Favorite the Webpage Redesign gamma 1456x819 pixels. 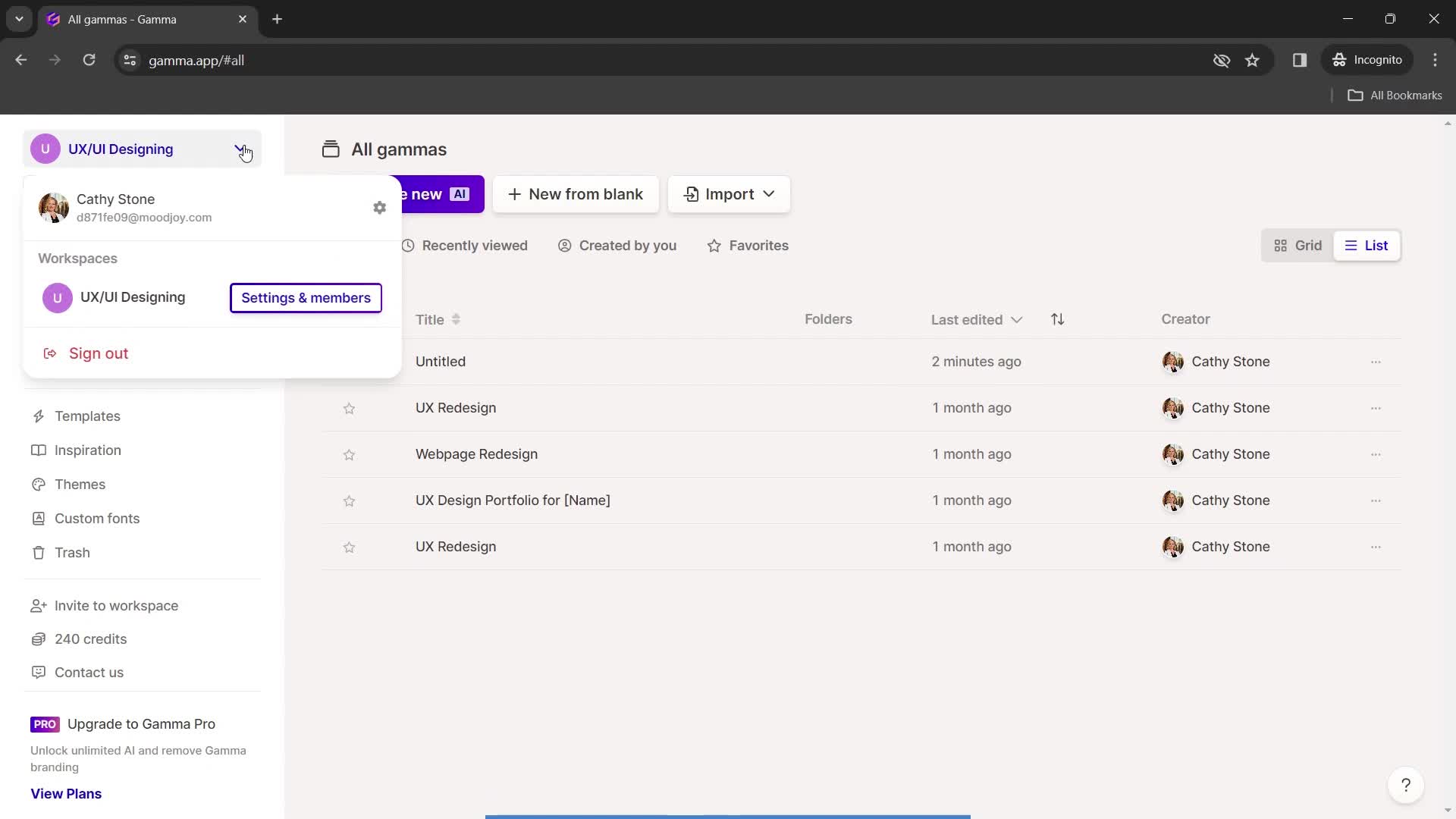[349, 454]
